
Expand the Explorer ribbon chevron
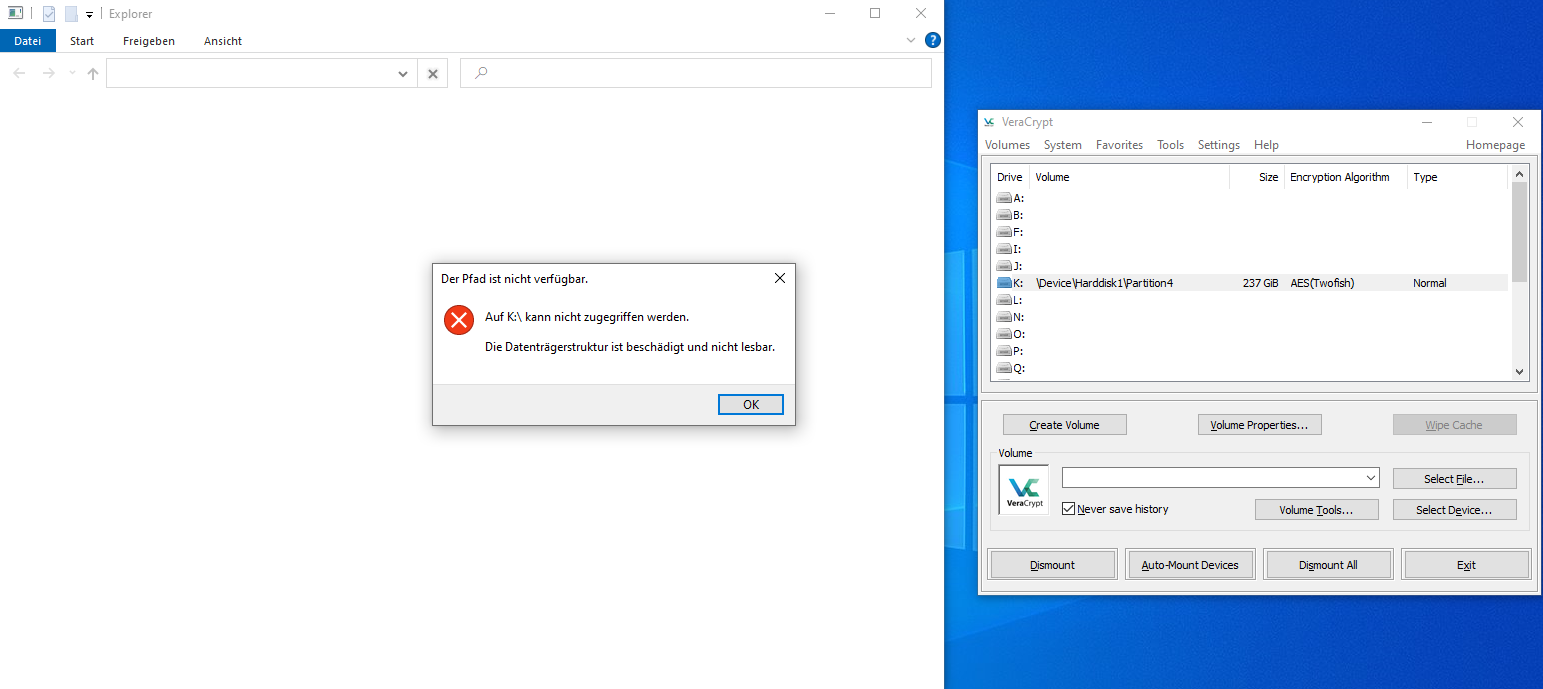pyautogui.click(x=911, y=41)
